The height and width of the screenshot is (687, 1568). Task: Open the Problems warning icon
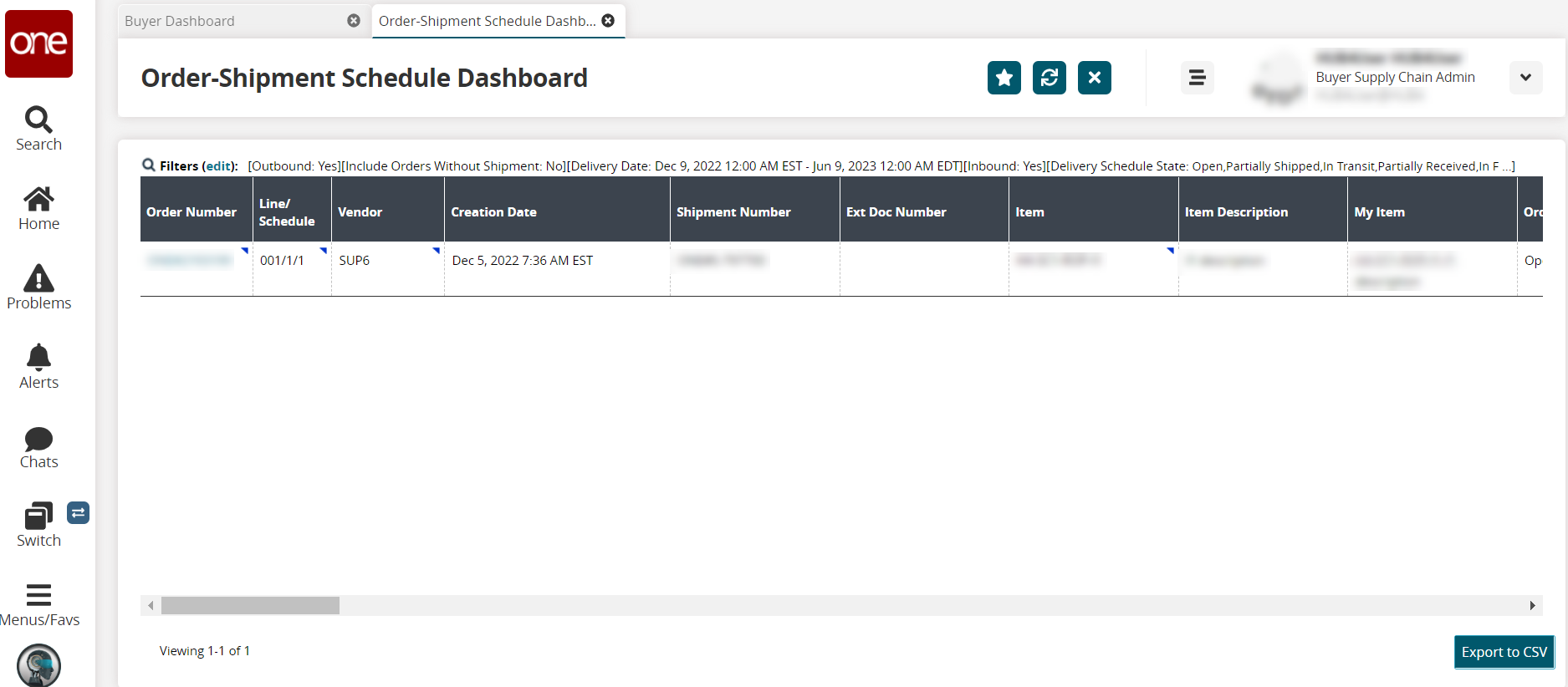click(38, 277)
